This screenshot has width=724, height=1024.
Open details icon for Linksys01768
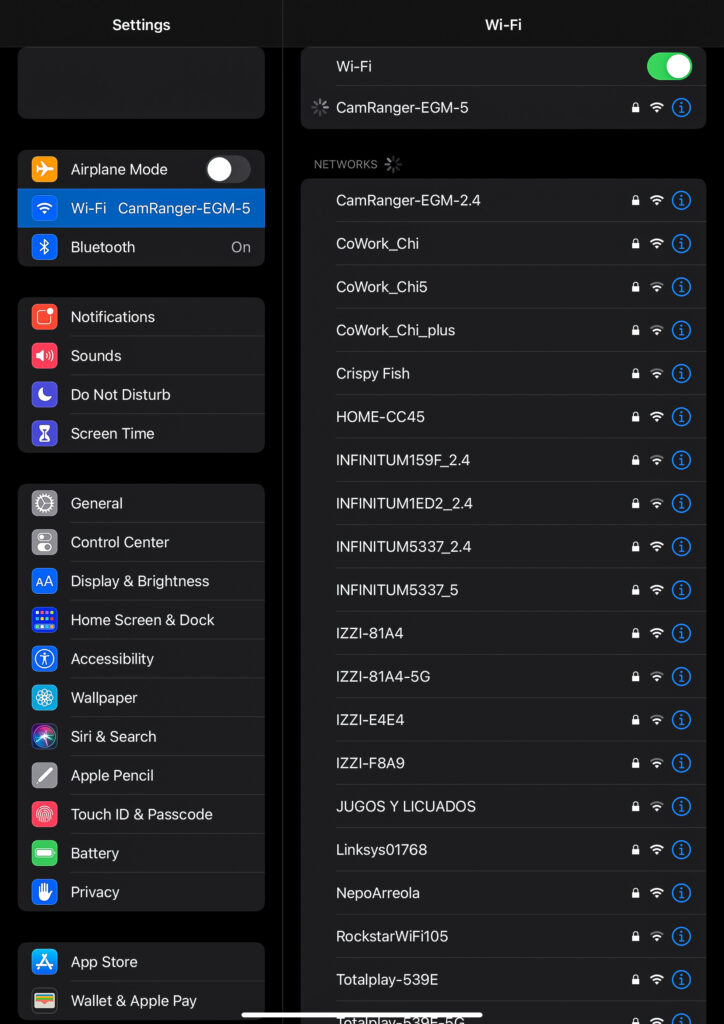click(x=681, y=850)
